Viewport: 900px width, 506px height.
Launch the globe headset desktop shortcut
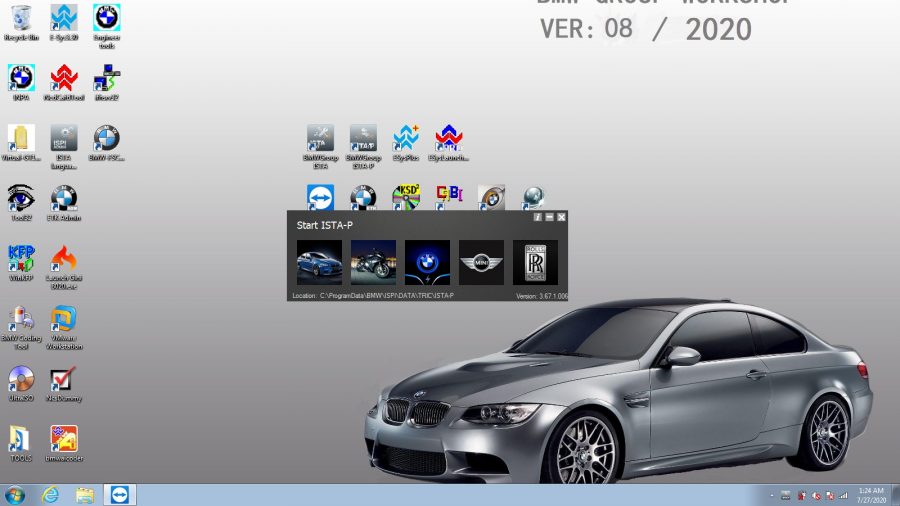pyautogui.click(x=533, y=197)
